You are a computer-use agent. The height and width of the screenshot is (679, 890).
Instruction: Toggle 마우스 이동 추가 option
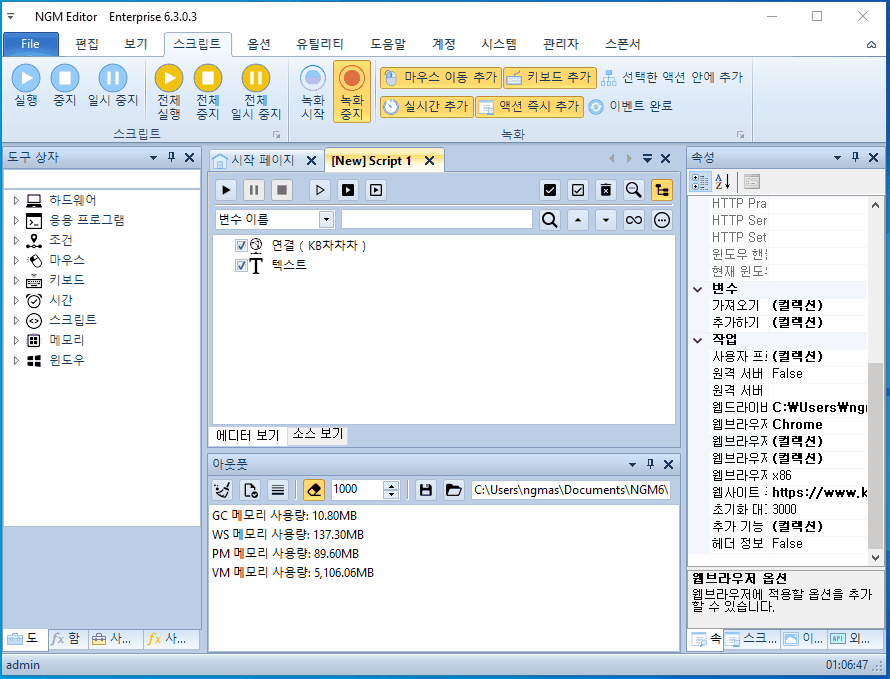[440, 77]
